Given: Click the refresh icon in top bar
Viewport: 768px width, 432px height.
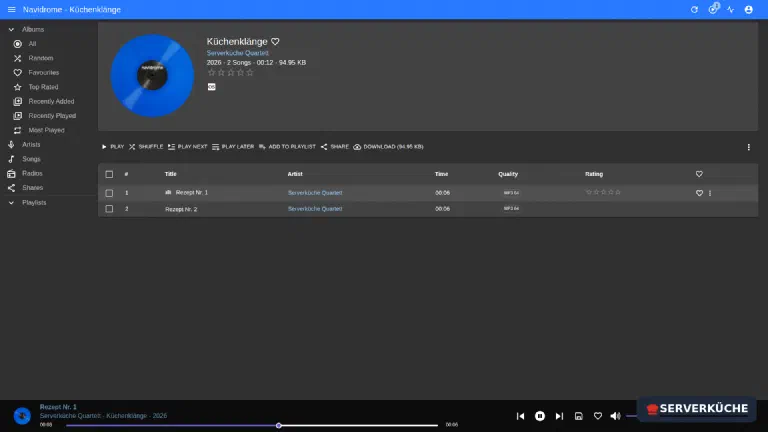Looking at the screenshot, I should tap(694, 9).
